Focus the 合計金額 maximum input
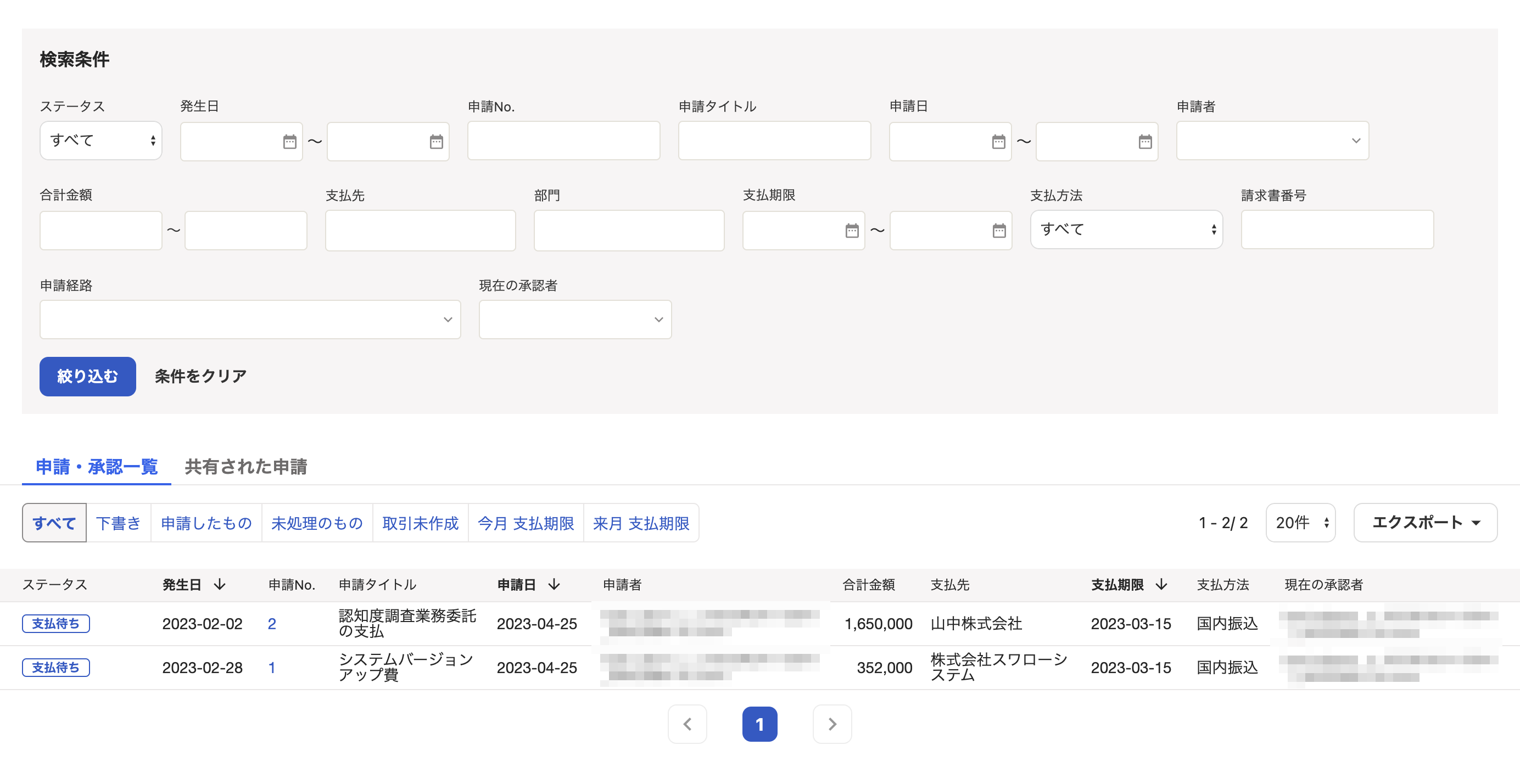The image size is (1520, 784). (x=245, y=230)
